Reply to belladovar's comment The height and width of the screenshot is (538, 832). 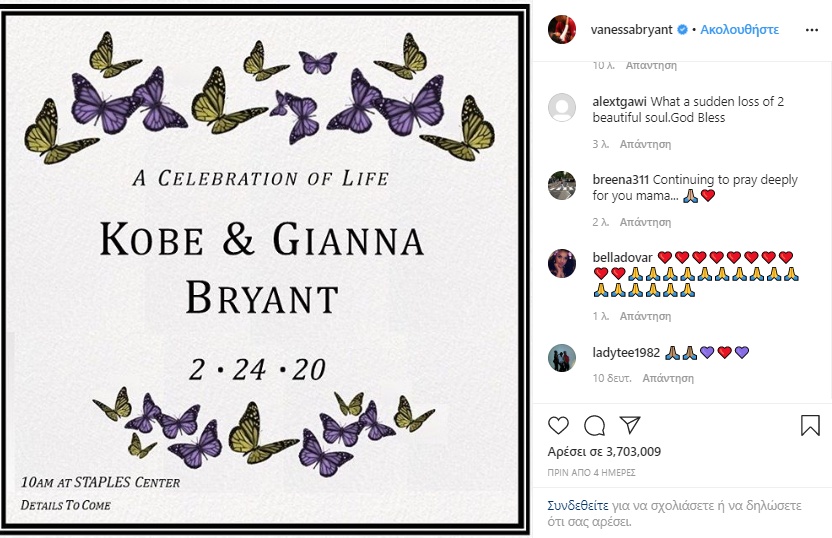pos(645,316)
